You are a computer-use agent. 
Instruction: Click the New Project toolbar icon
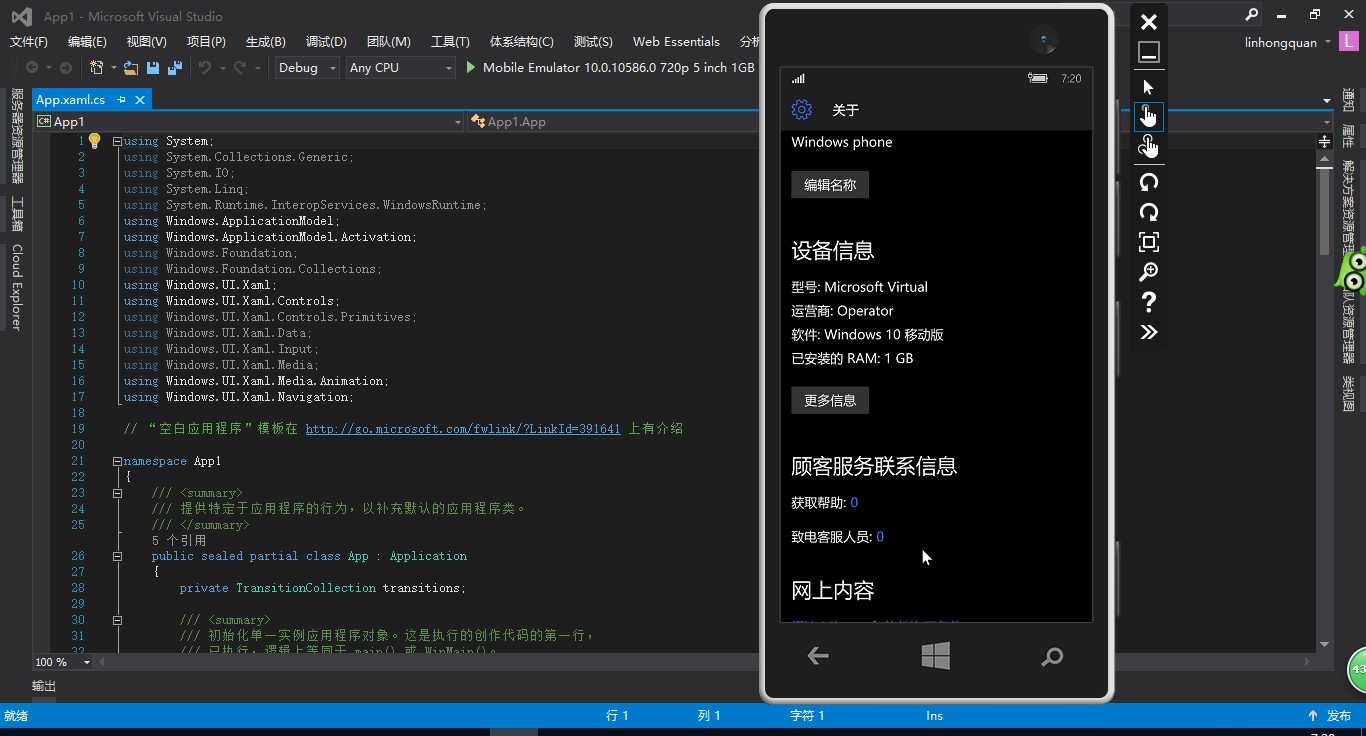click(97, 67)
